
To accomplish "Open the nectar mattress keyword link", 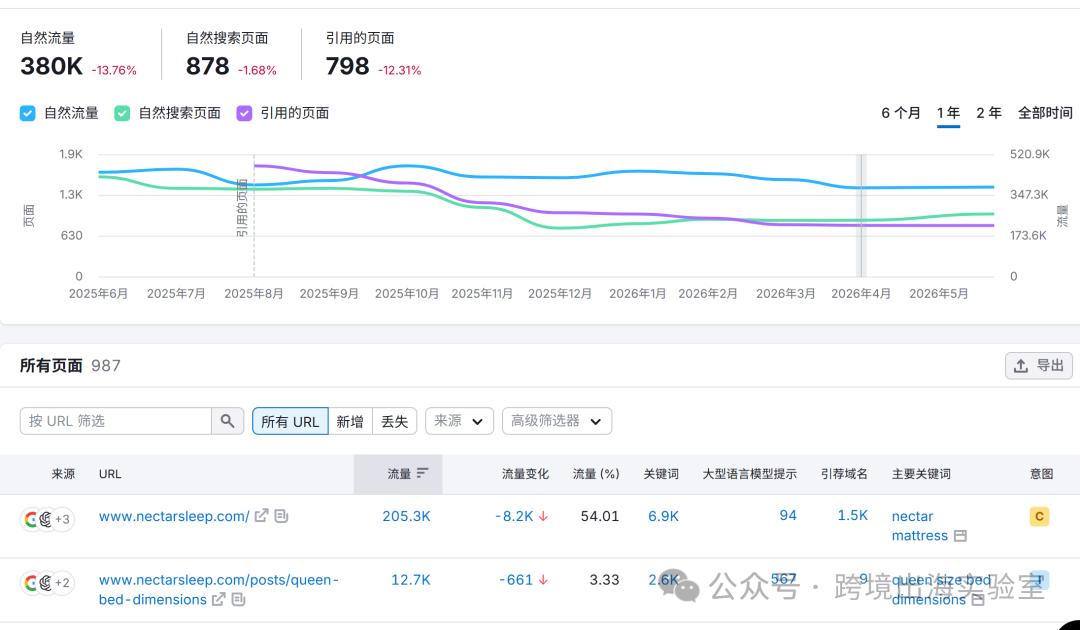I will pyautogui.click(x=920, y=526).
